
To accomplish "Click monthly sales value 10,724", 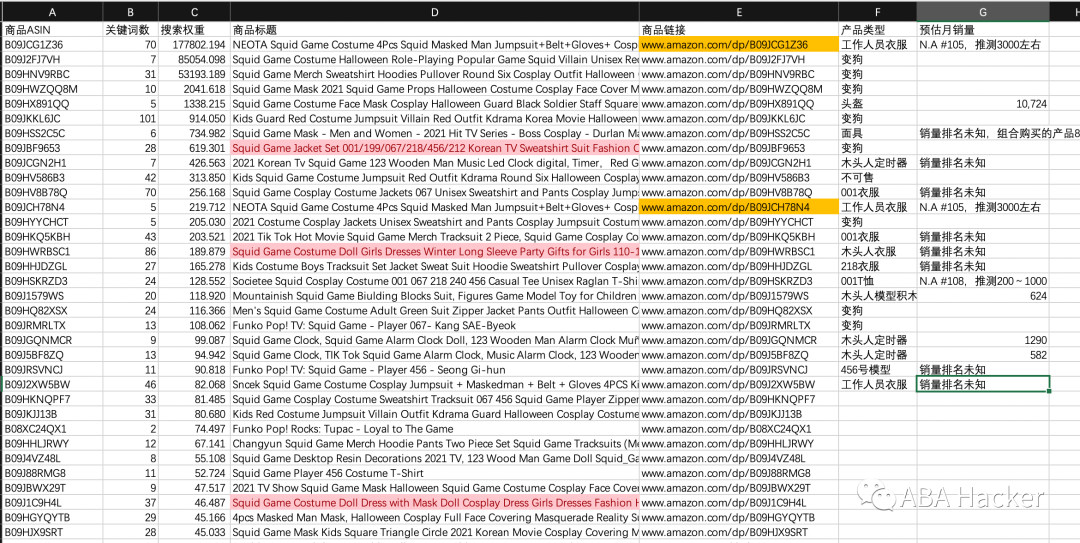I will 983,104.
